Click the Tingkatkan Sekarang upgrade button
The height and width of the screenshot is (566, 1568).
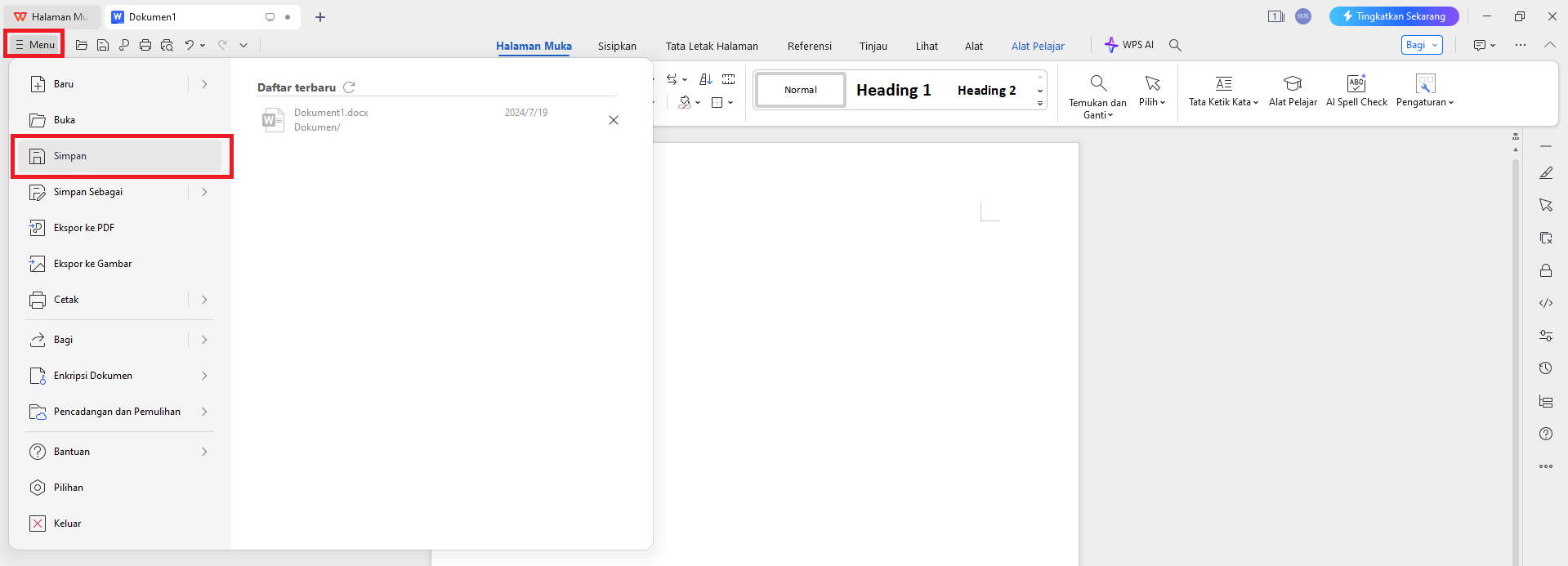tap(1394, 16)
